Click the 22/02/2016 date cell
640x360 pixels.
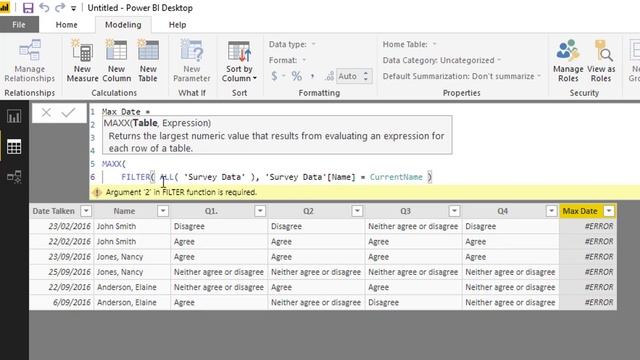[62, 242]
